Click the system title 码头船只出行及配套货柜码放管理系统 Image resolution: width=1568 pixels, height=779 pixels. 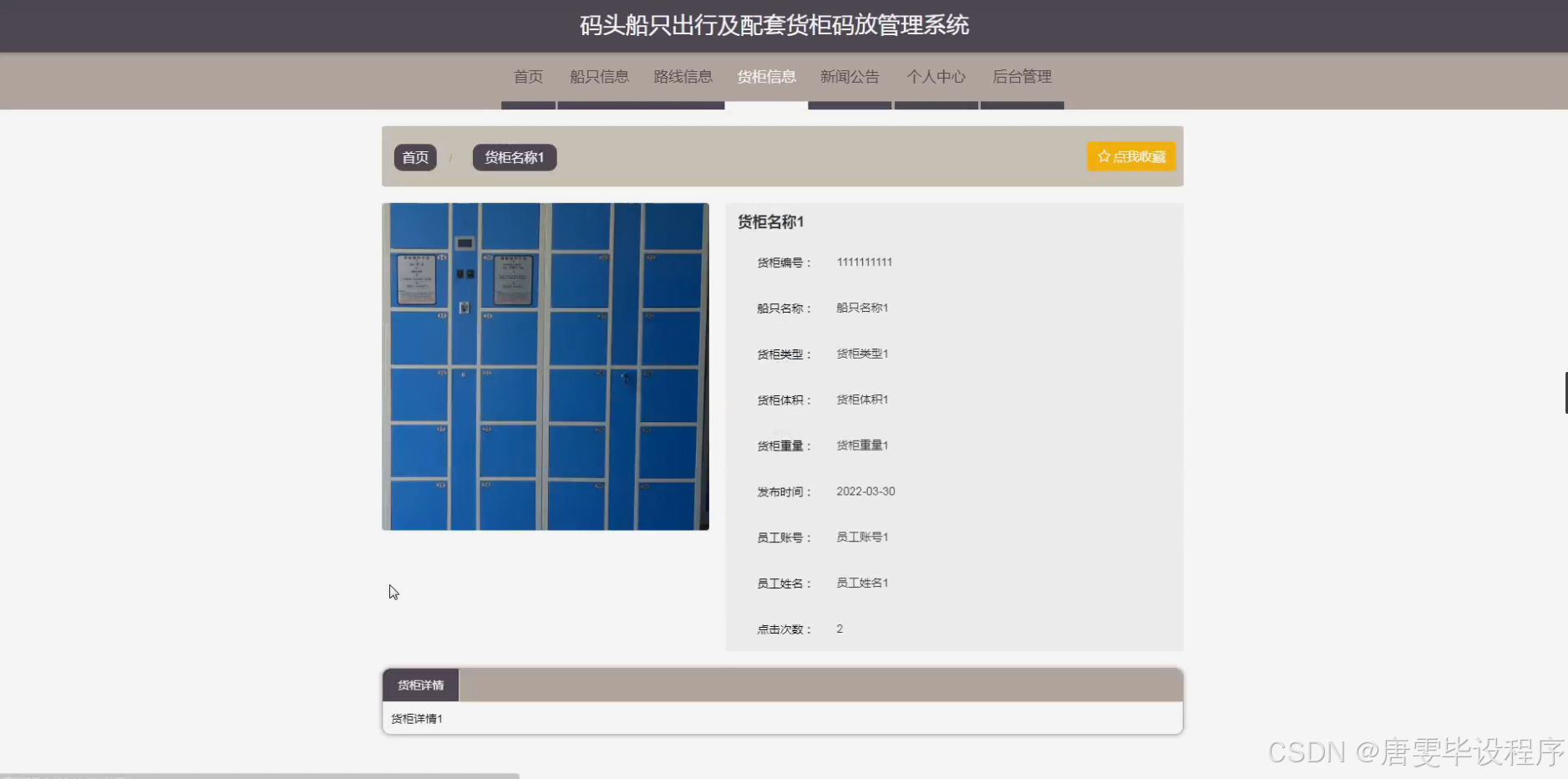(x=774, y=25)
